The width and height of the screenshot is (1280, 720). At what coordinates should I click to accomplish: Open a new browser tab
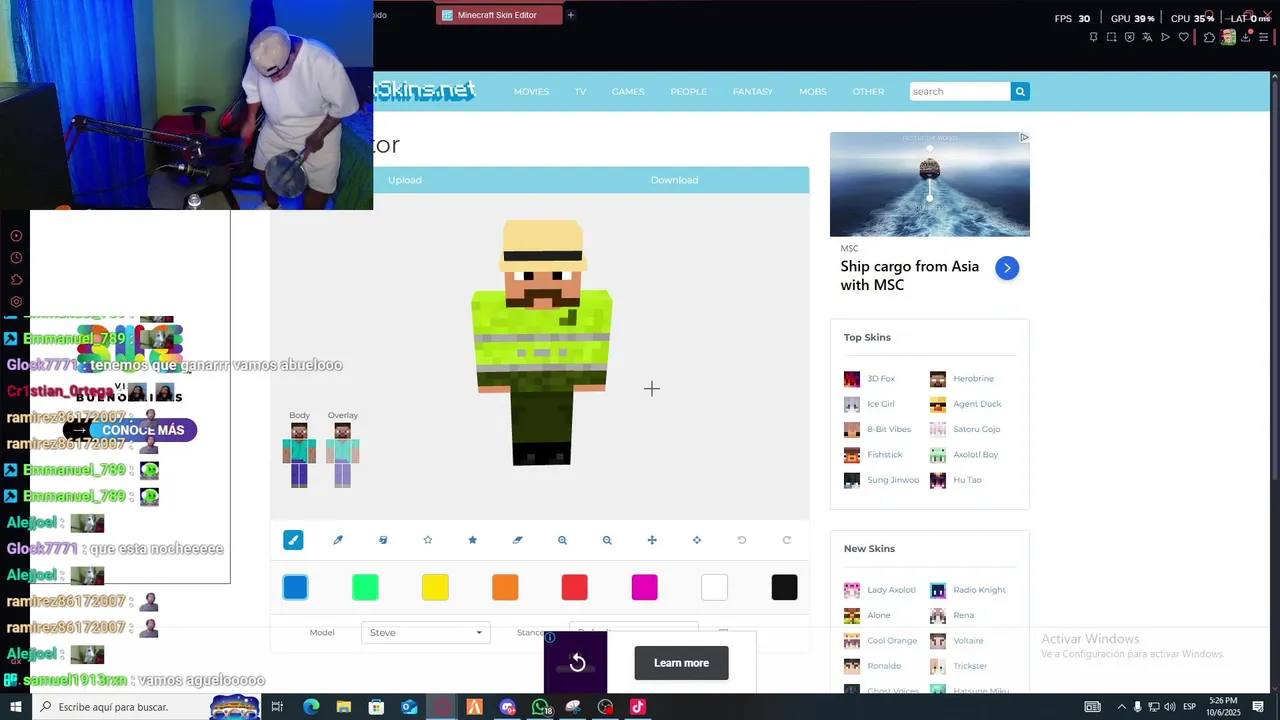click(x=571, y=15)
